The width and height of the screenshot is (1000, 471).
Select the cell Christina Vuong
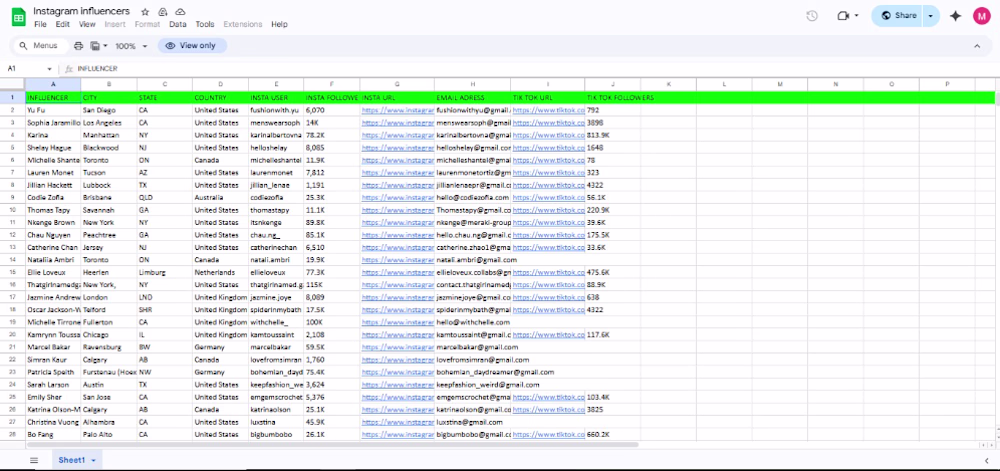click(x=53, y=422)
